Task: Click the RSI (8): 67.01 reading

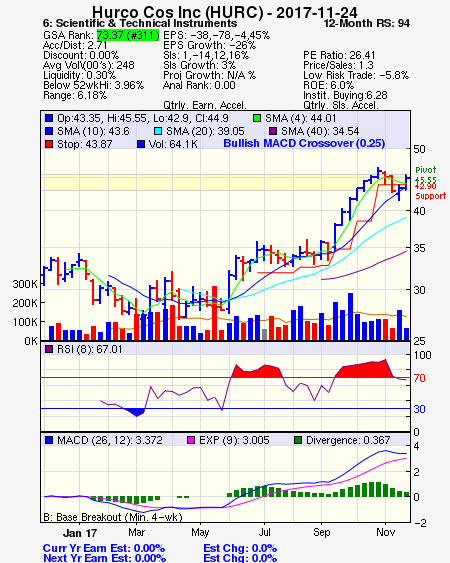Action: 90,349
